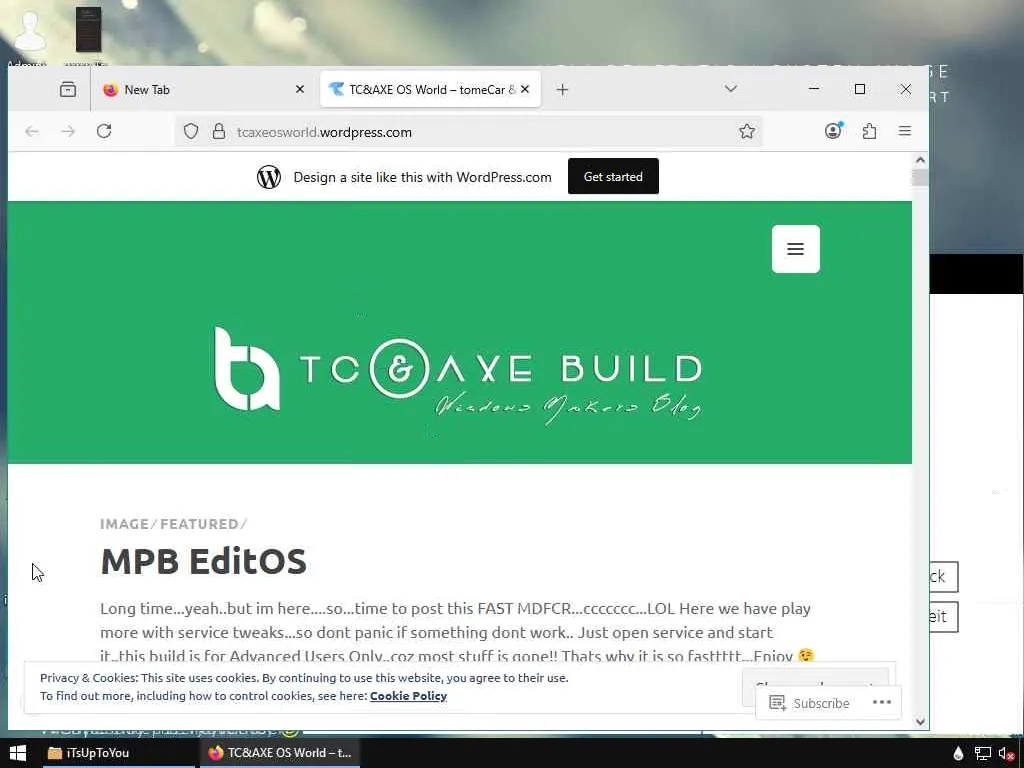This screenshot has width=1024, height=768.
Task: Reload the current page
Action: click(x=104, y=131)
